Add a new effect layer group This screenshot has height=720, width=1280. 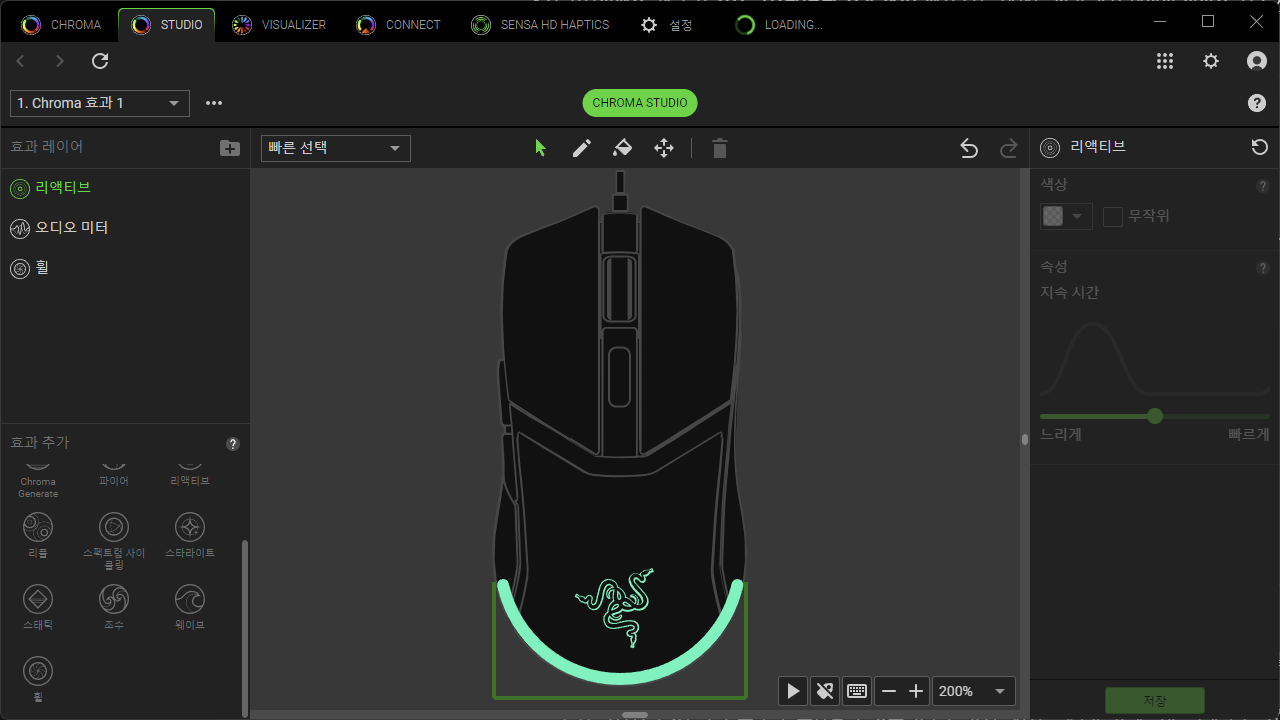(230, 147)
